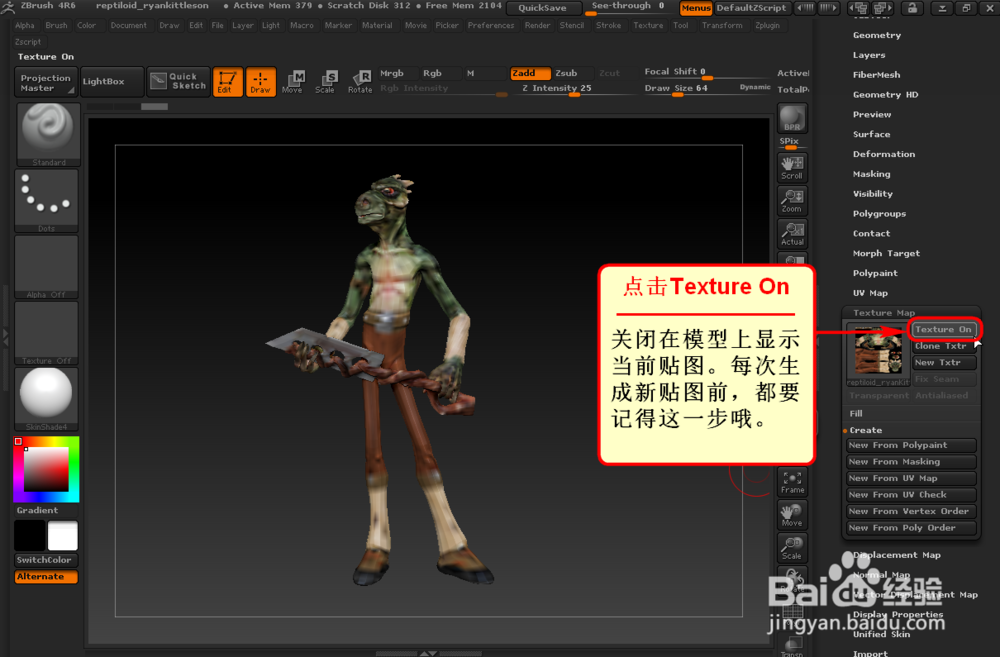This screenshot has height=657, width=1000.
Task: Click the Zoom canvas button
Action: 792,200
